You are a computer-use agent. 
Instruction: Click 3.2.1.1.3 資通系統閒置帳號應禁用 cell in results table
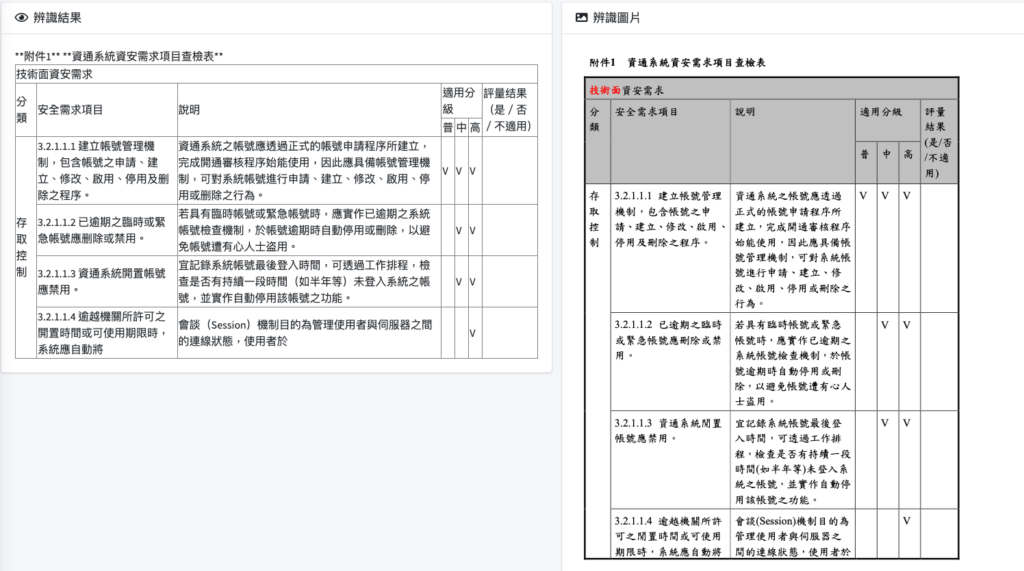point(106,282)
